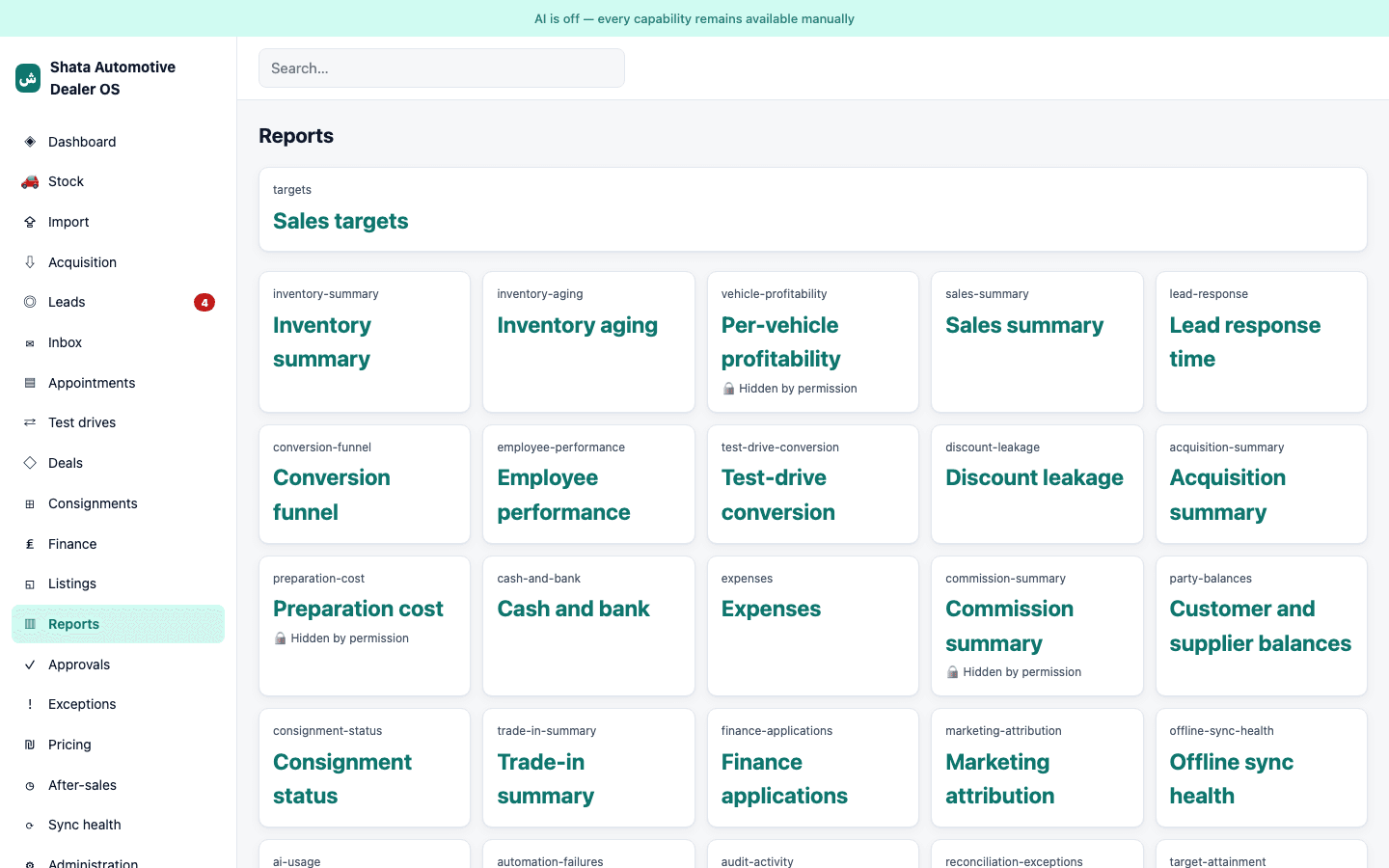Click the Dashboard diamond icon
The height and width of the screenshot is (868, 1389).
(x=30, y=142)
